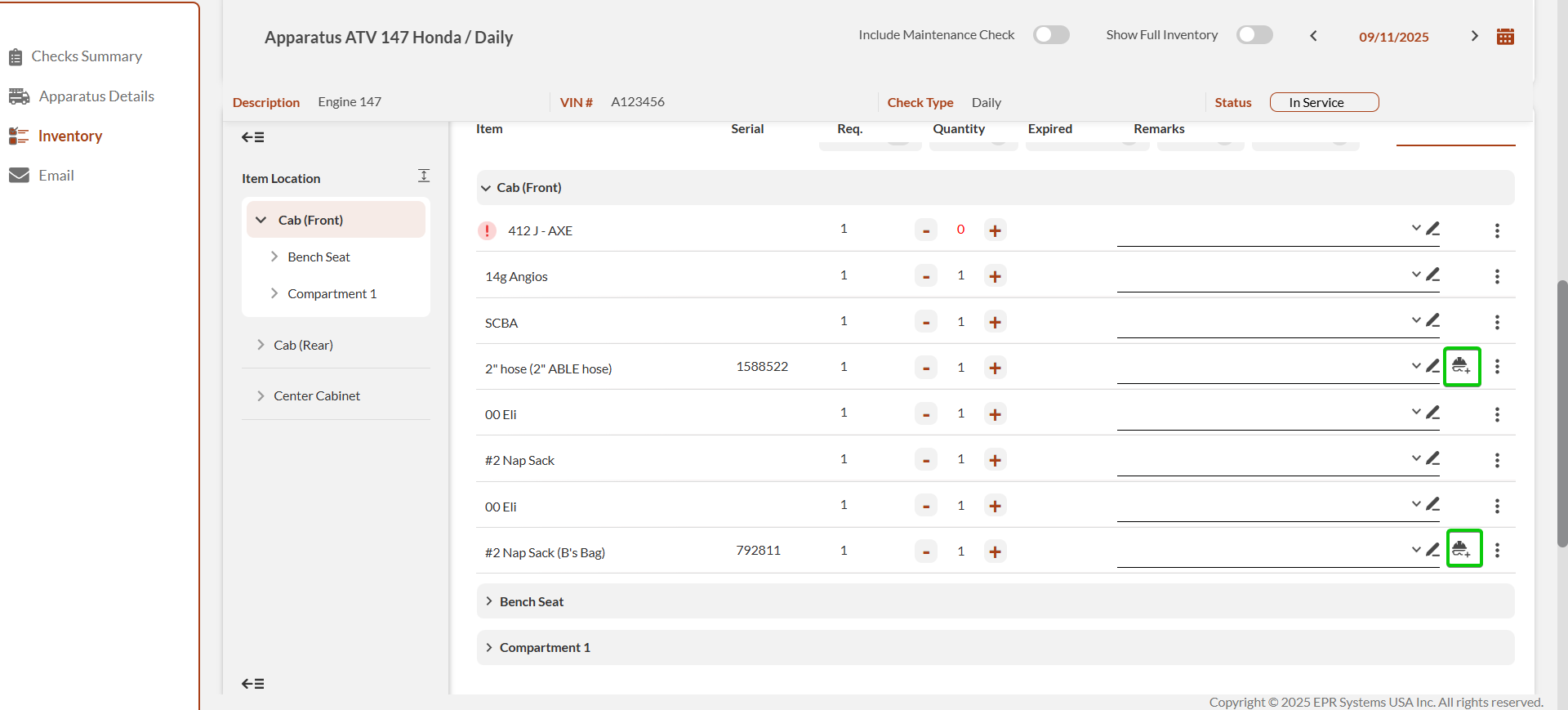1568x710 pixels.
Task: Click the In Service status button
Action: (x=1324, y=103)
